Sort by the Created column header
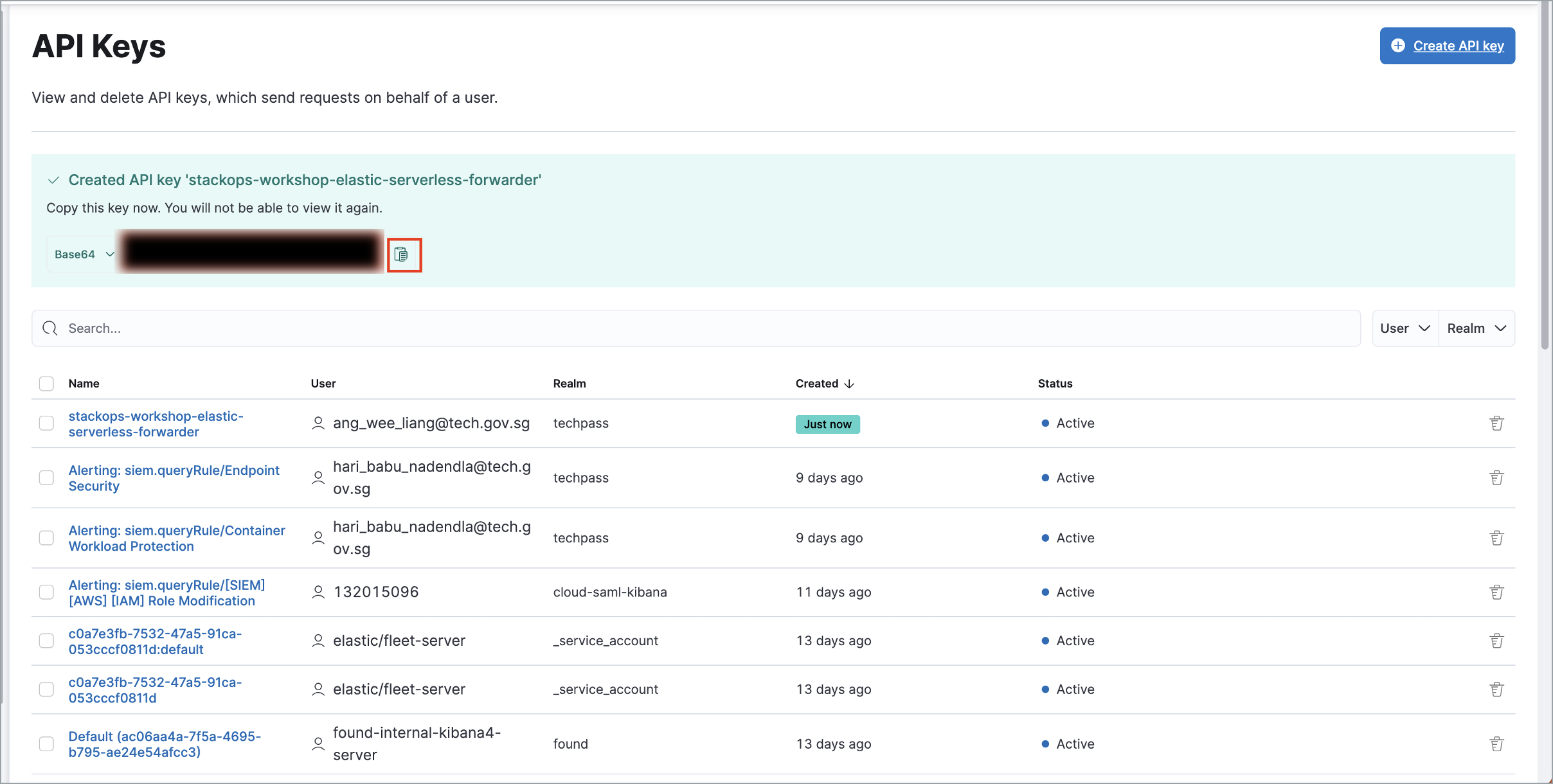1553x784 pixels. (825, 384)
